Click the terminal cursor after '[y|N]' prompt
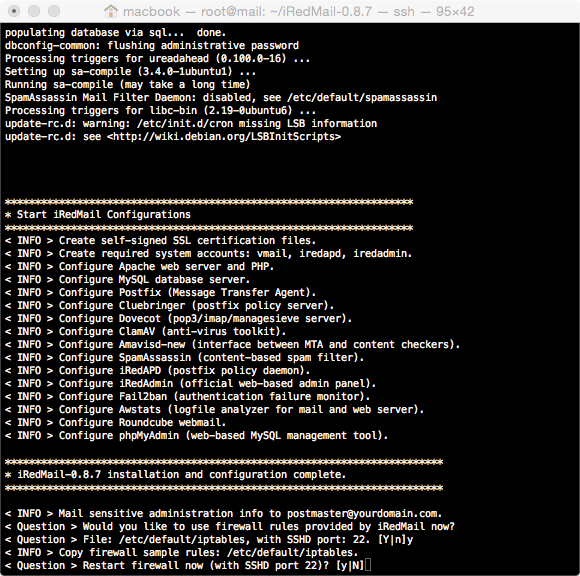The width and height of the screenshot is (580, 576). 368,565
